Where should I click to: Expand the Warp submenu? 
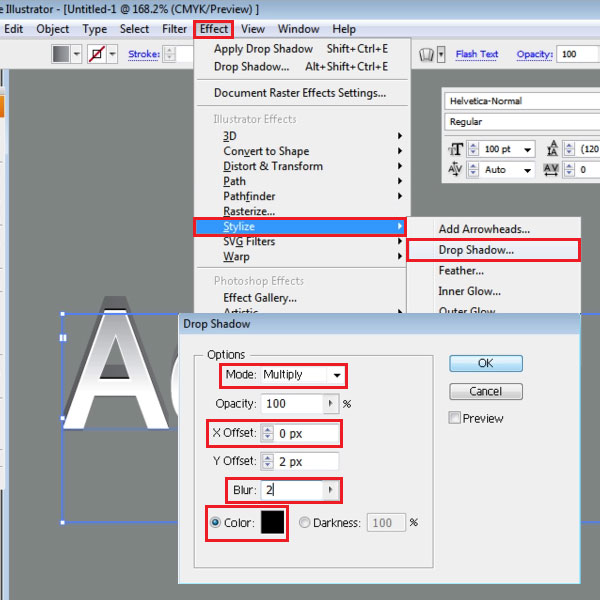point(302,256)
